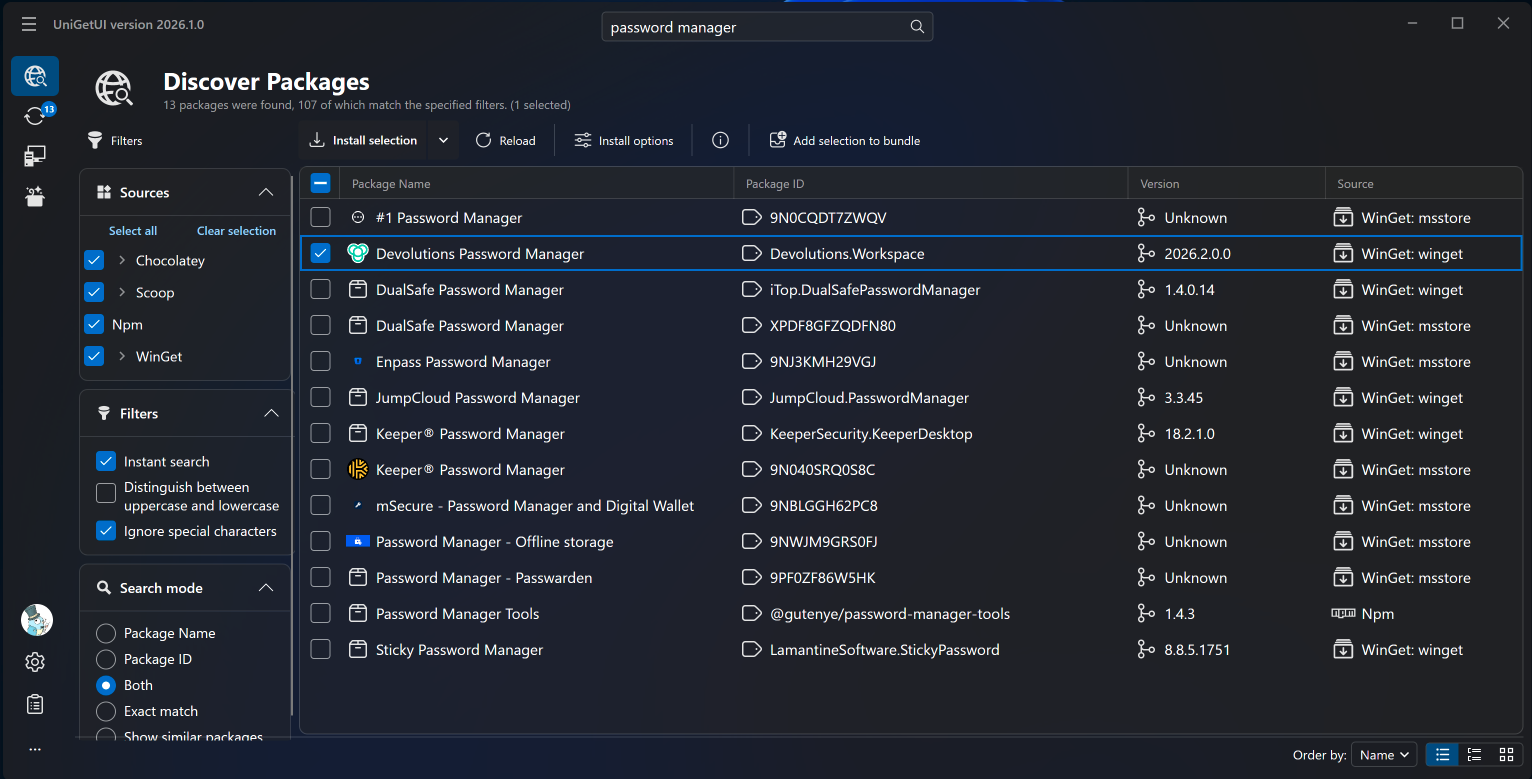1532x779 pixels.
Task: Uncheck Ignore special characters checkbox
Action: (106, 531)
